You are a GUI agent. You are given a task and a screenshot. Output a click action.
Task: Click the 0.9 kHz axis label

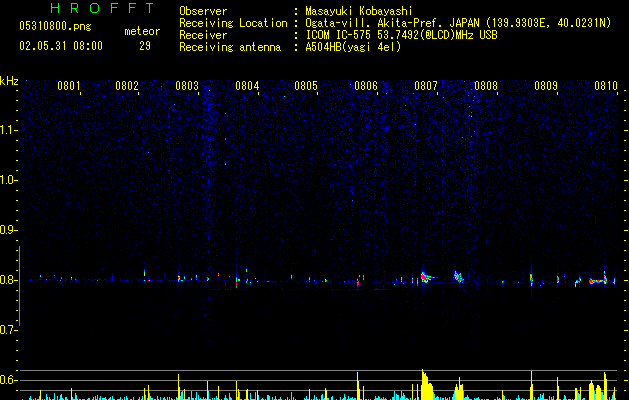coord(8,230)
